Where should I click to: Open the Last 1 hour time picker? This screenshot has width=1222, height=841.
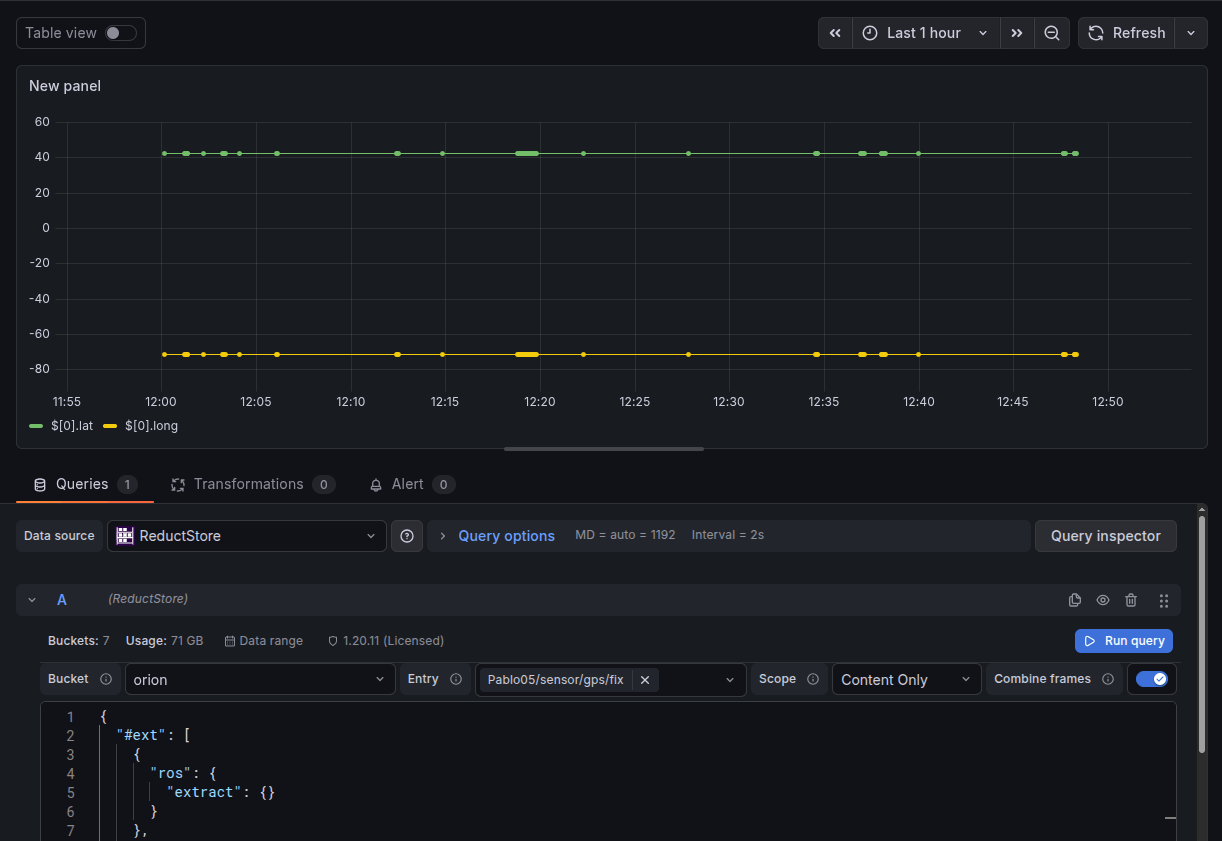point(925,33)
